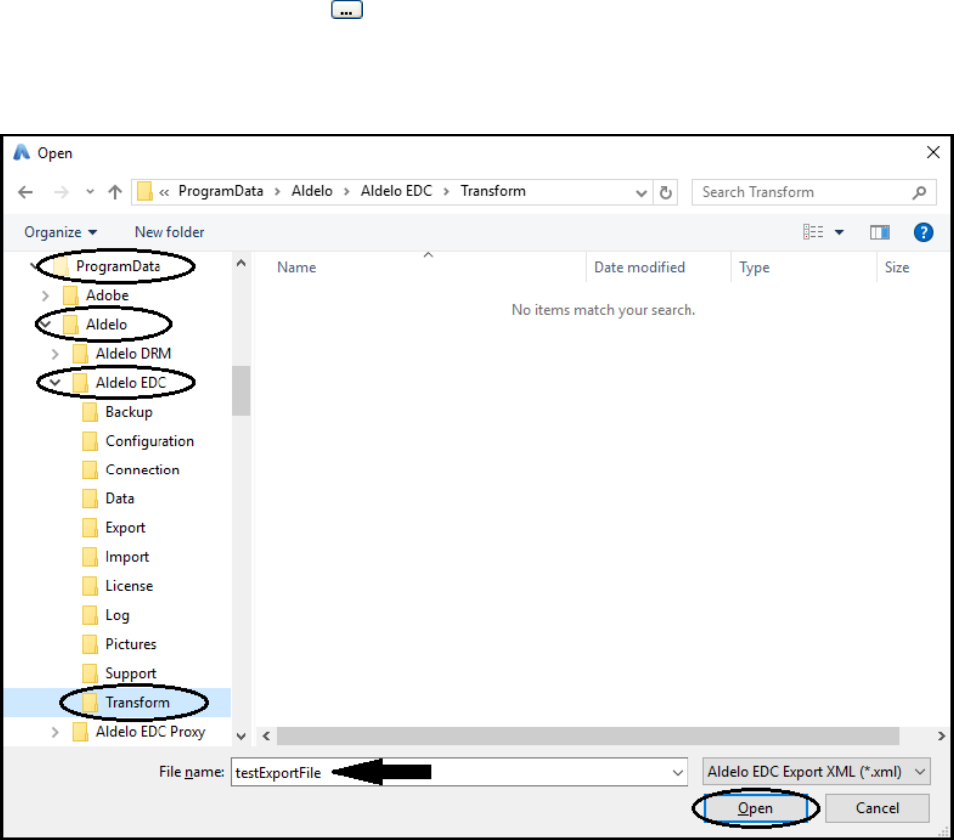
Task: Expand the address bar history dropdown
Action: [641, 193]
